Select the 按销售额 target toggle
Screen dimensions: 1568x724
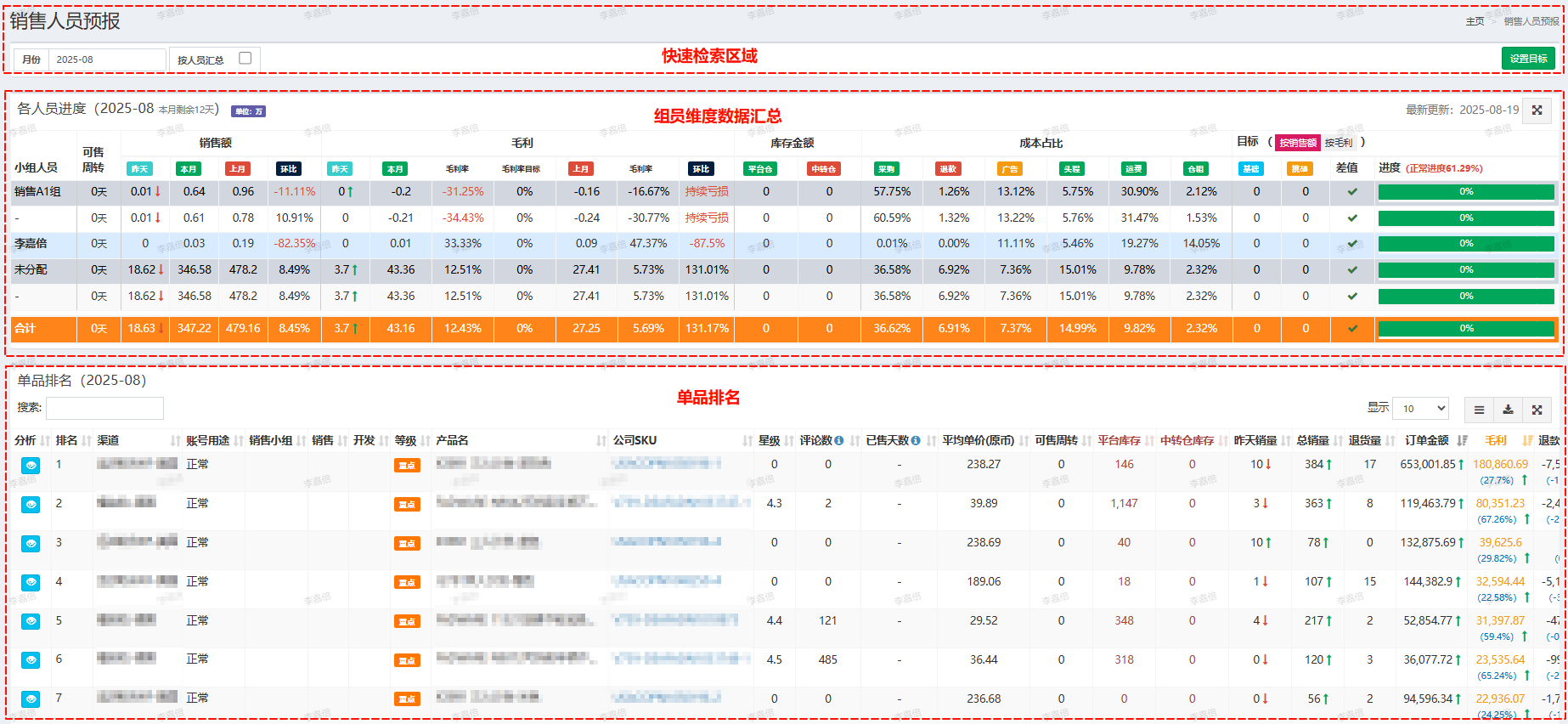1298,143
